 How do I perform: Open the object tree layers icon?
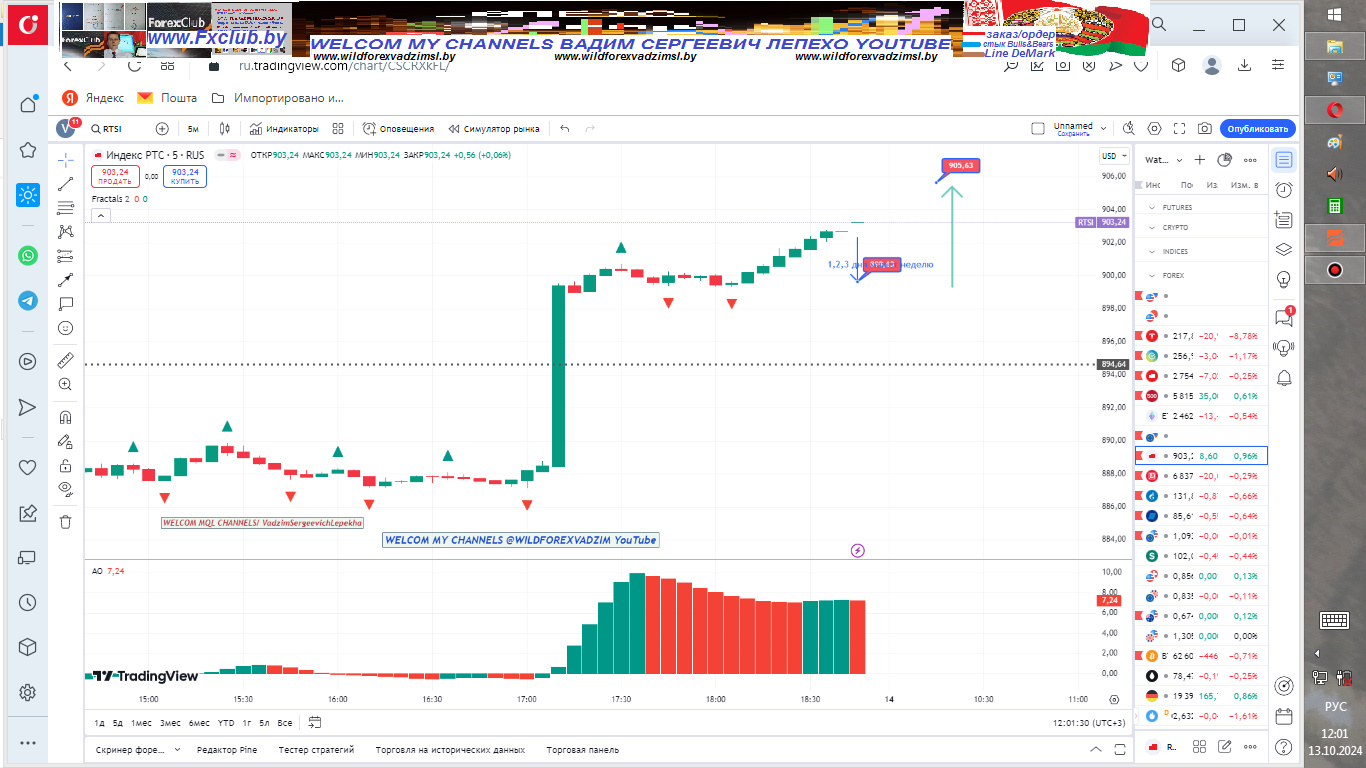1284,250
